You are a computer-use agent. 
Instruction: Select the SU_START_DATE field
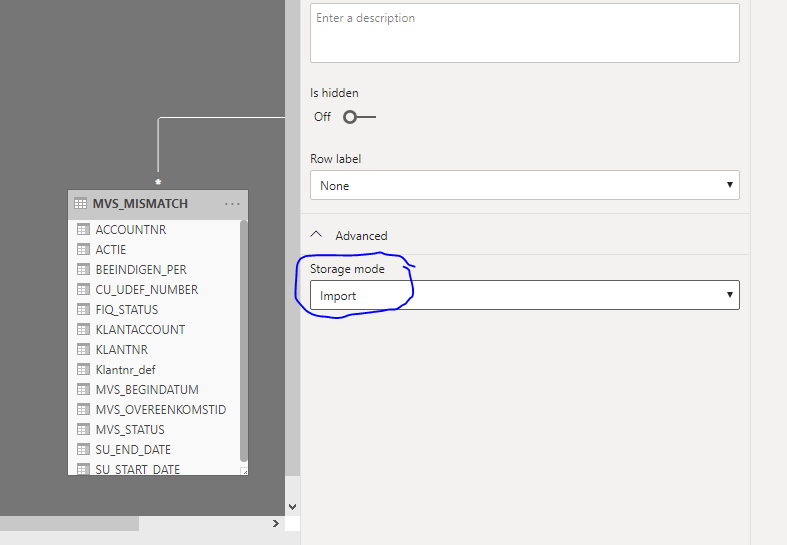point(138,469)
